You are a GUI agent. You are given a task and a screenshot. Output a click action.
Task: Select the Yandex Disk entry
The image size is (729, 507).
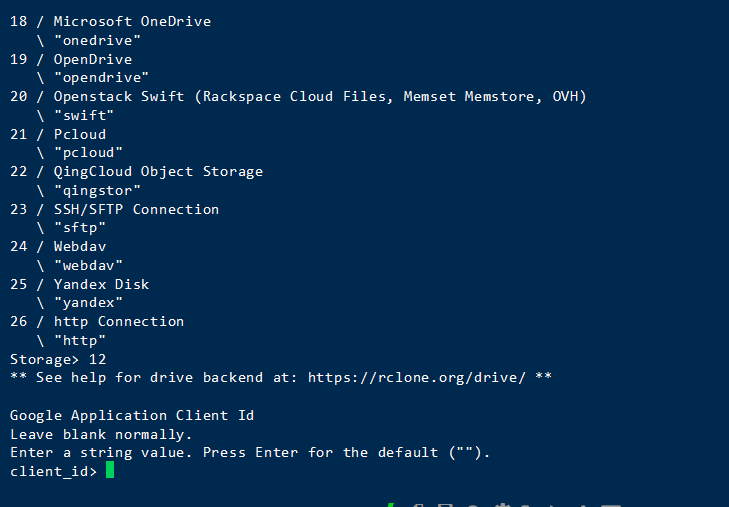[x=101, y=284]
